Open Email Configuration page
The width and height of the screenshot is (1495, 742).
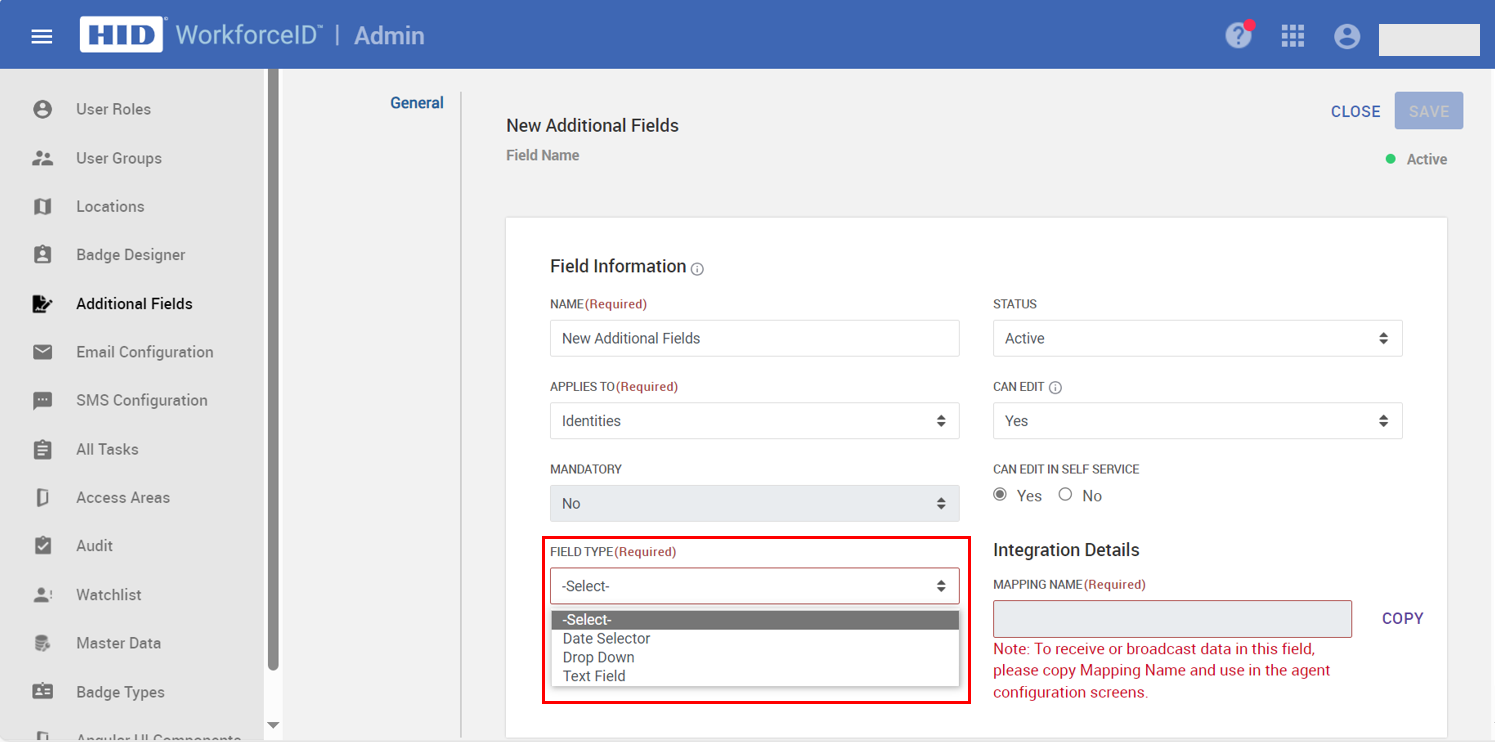(x=145, y=352)
